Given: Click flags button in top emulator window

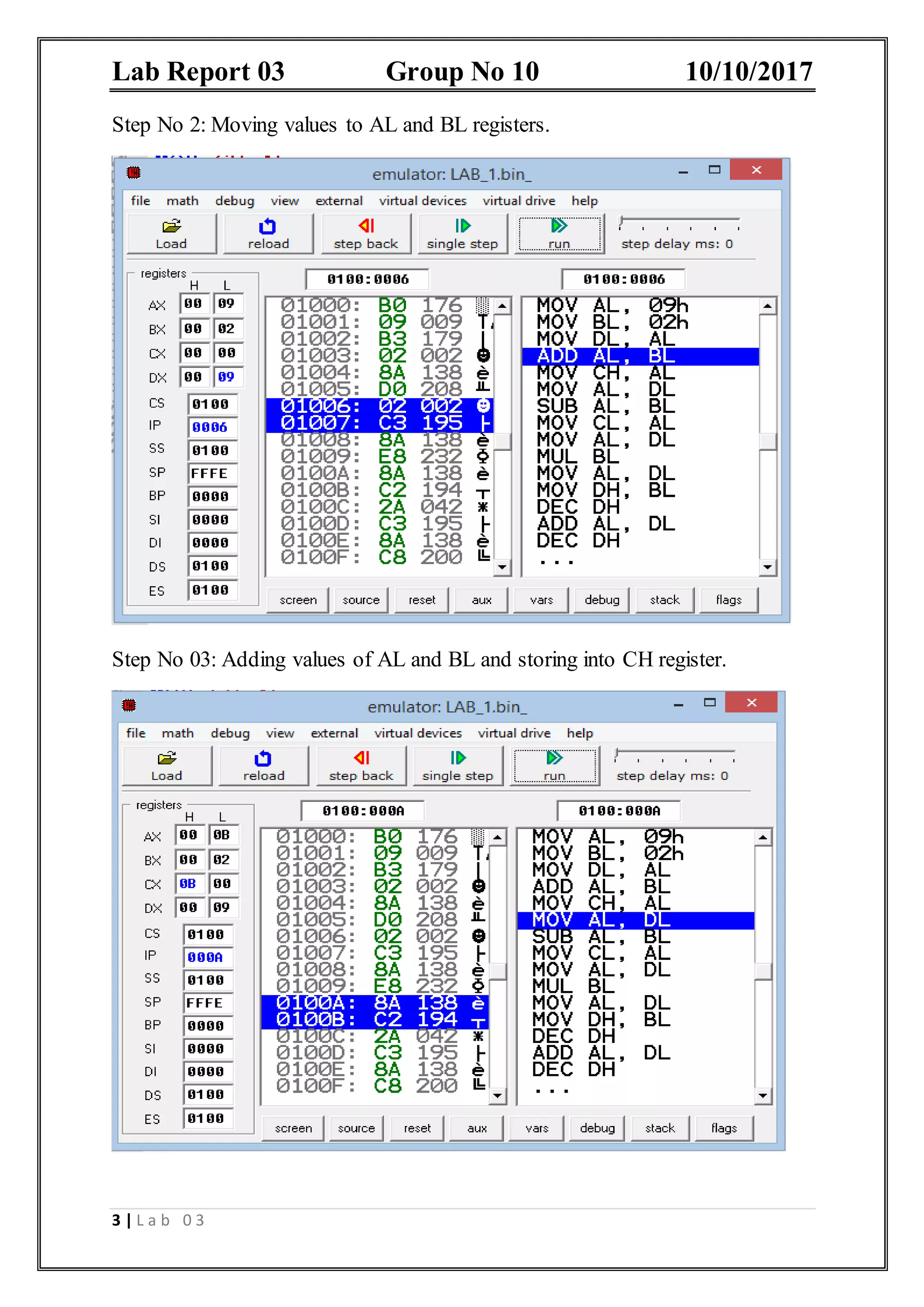Looking at the screenshot, I should [x=729, y=600].
